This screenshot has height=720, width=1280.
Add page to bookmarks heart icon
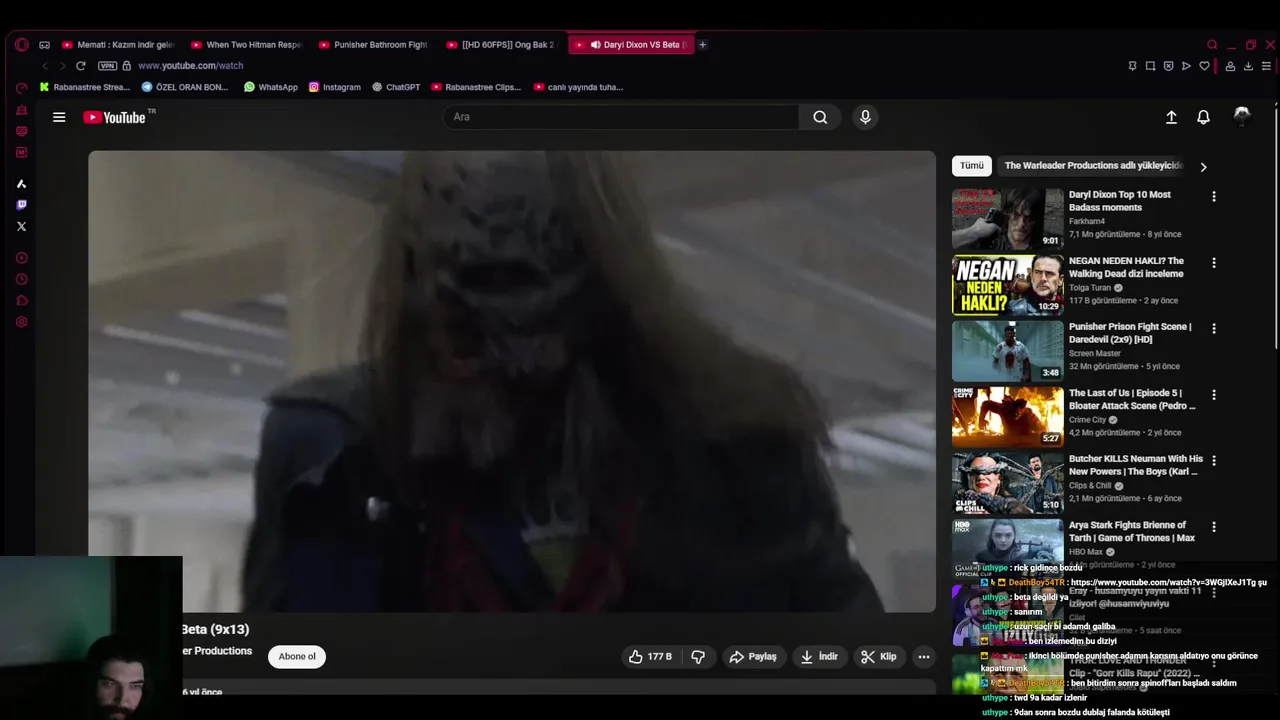click(x=1204, y=66)
